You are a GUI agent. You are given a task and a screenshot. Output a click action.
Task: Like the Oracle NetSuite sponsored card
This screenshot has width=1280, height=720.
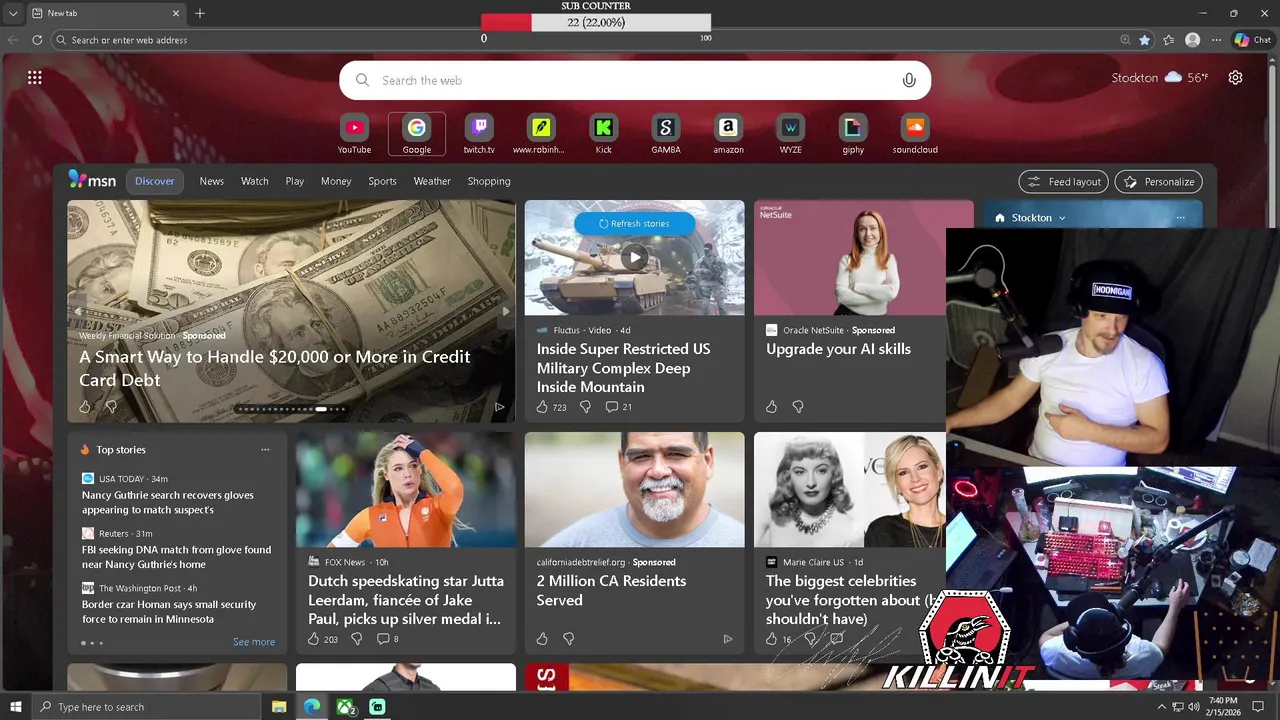coord(771,407)
